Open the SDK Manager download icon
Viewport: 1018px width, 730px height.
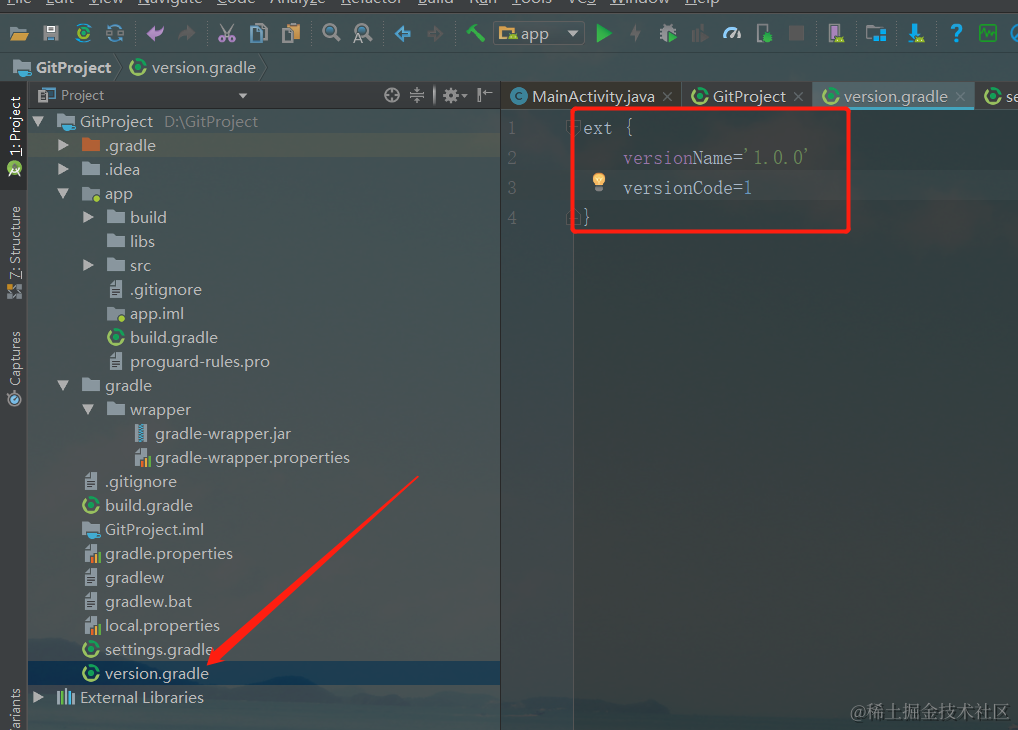[916, 33]
